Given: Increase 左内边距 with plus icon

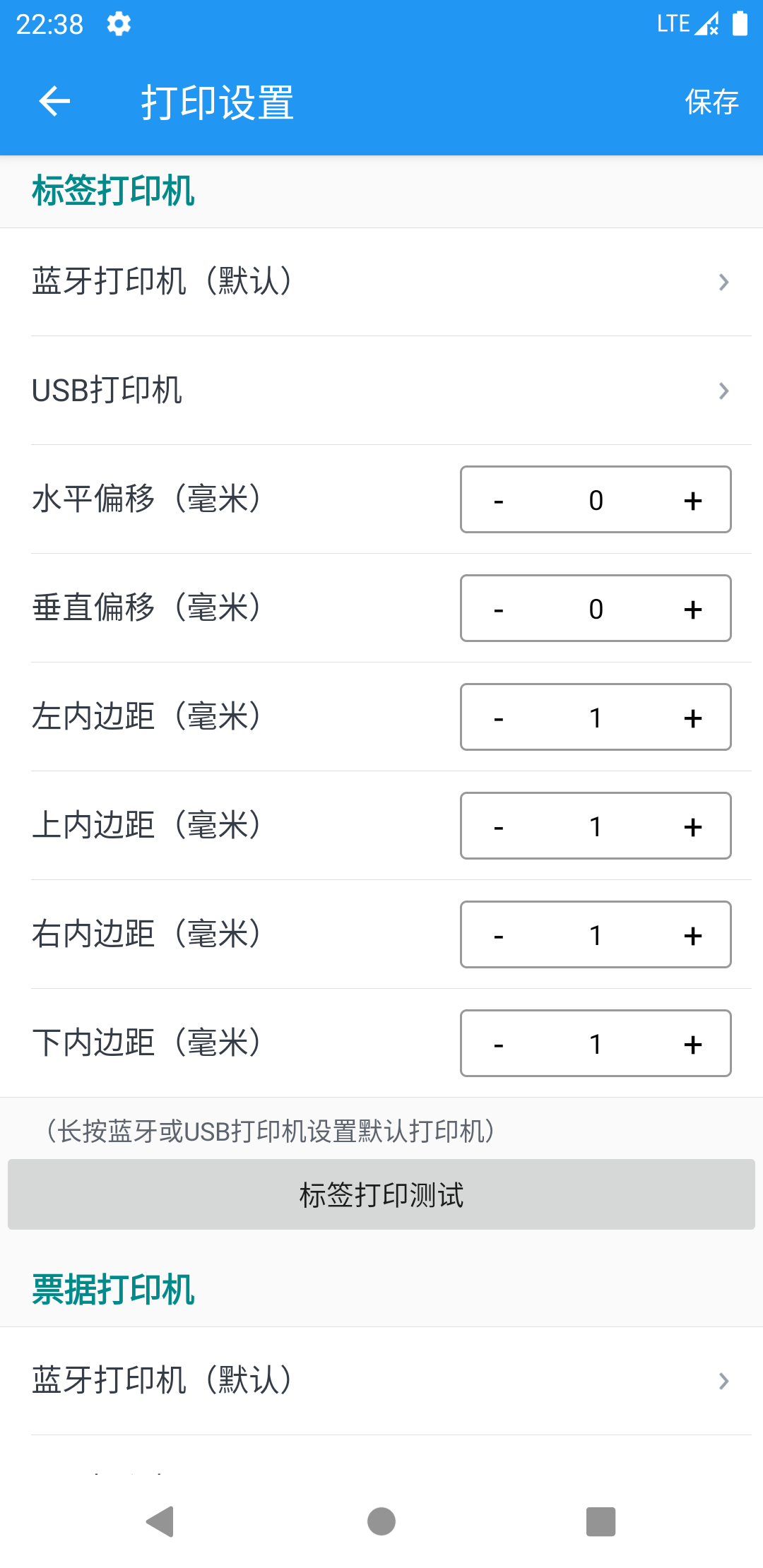Looking at the screenshot, I should point(693,718).
